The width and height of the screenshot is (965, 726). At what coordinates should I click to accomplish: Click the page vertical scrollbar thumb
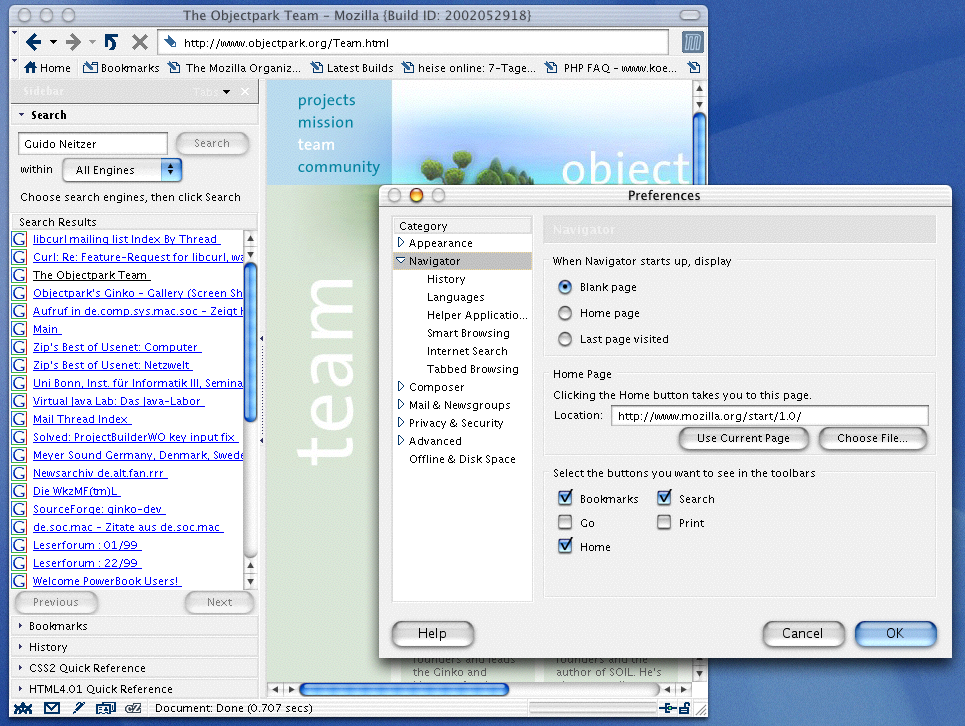[x=699, y=148]
